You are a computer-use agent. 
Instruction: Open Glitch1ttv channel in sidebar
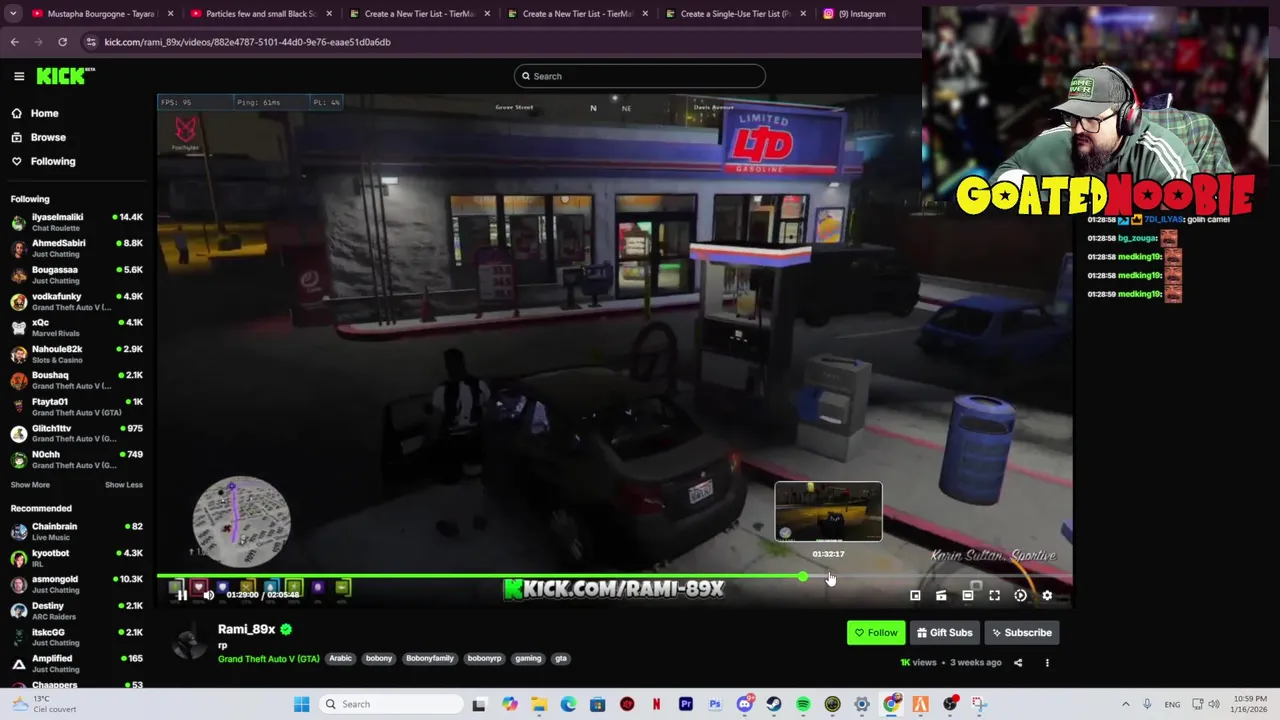point(77,433)
